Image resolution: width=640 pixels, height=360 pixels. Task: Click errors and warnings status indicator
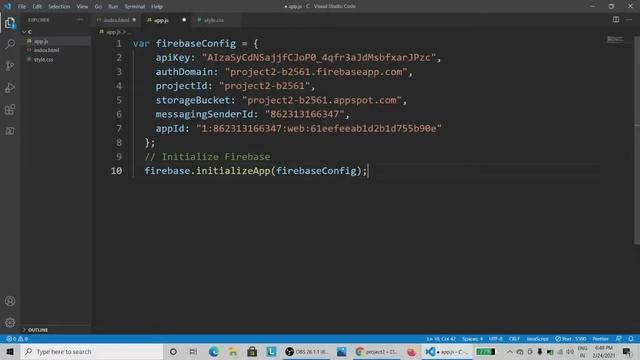[x=17, y=339]
